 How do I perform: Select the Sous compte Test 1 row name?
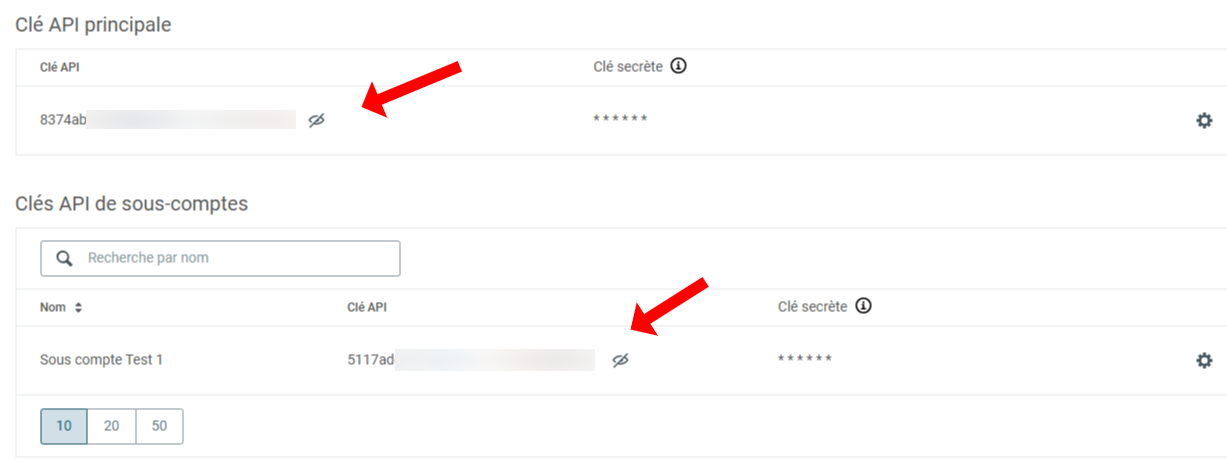[x=101, y=360]
